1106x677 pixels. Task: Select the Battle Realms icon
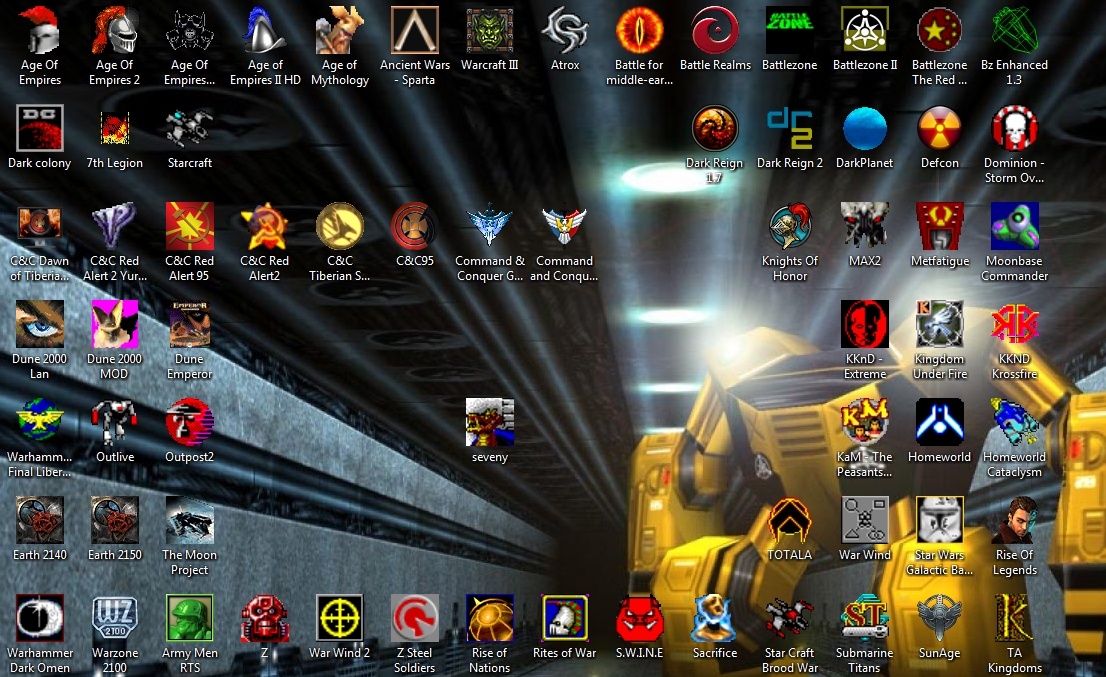[715, 31]
